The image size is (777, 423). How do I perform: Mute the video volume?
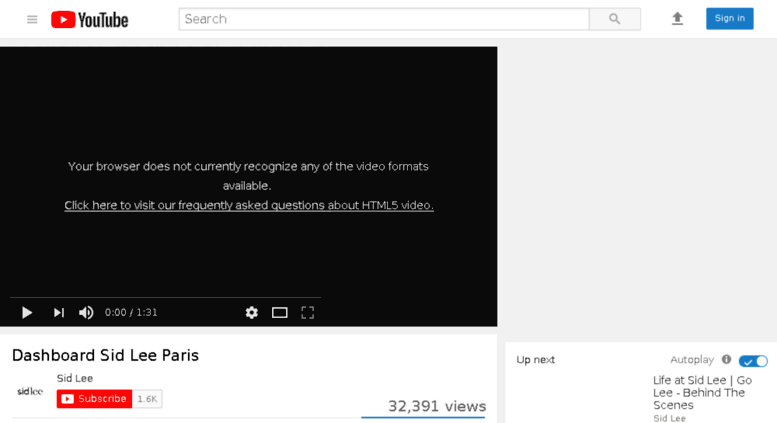(86, 313)
